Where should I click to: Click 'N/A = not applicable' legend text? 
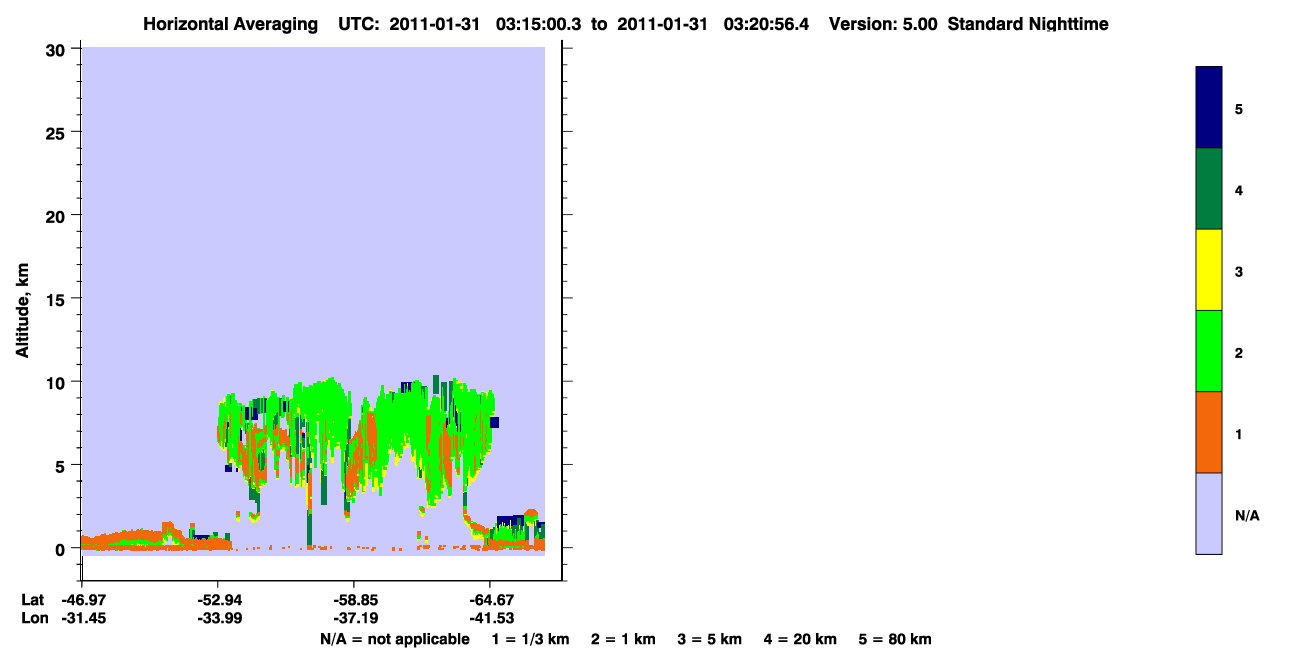[395, 639]
